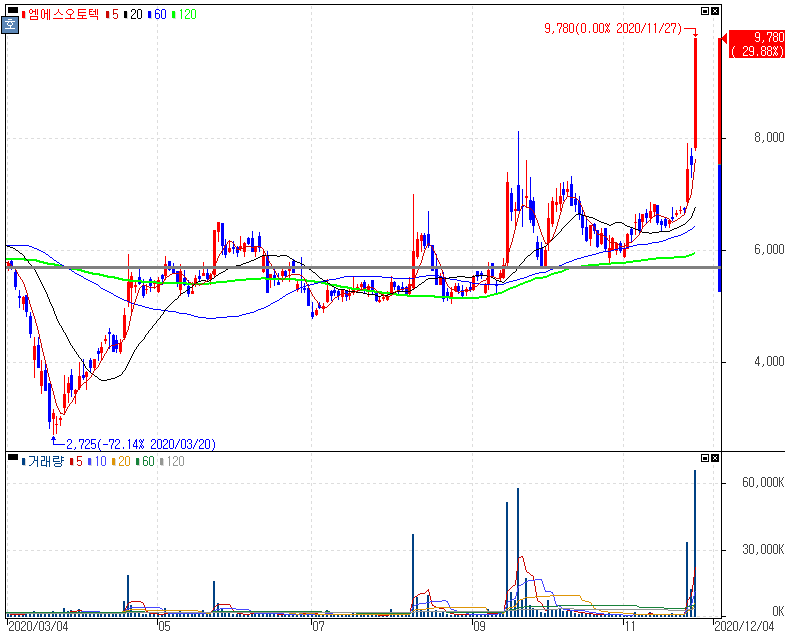This screenshot has height=635, width=785.
Task: Toggle the gray 120-day volume average legend
Action: click(x=172, y=461)
